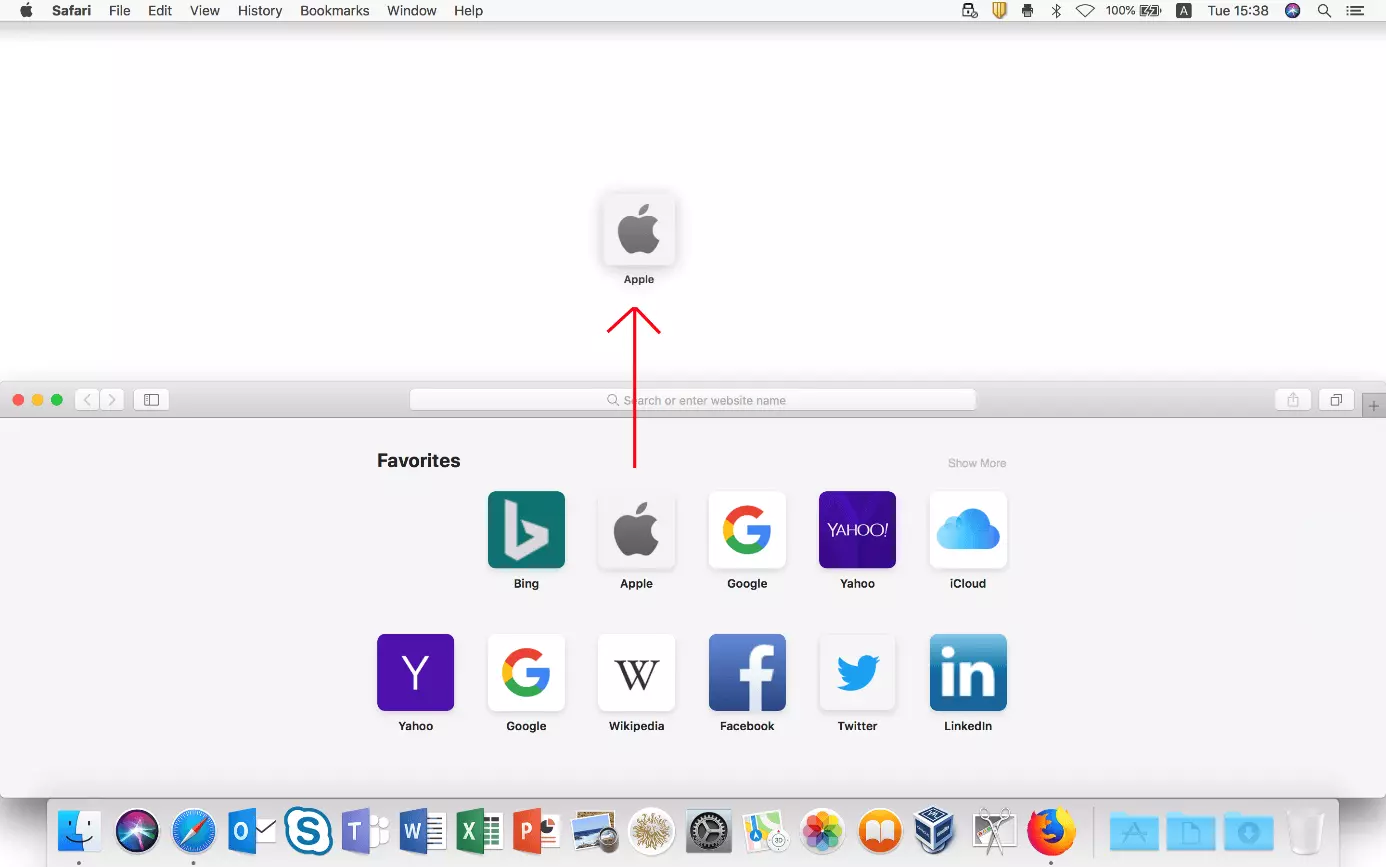Open Spotlight search magnifier in menu bar

[1324, 11]
